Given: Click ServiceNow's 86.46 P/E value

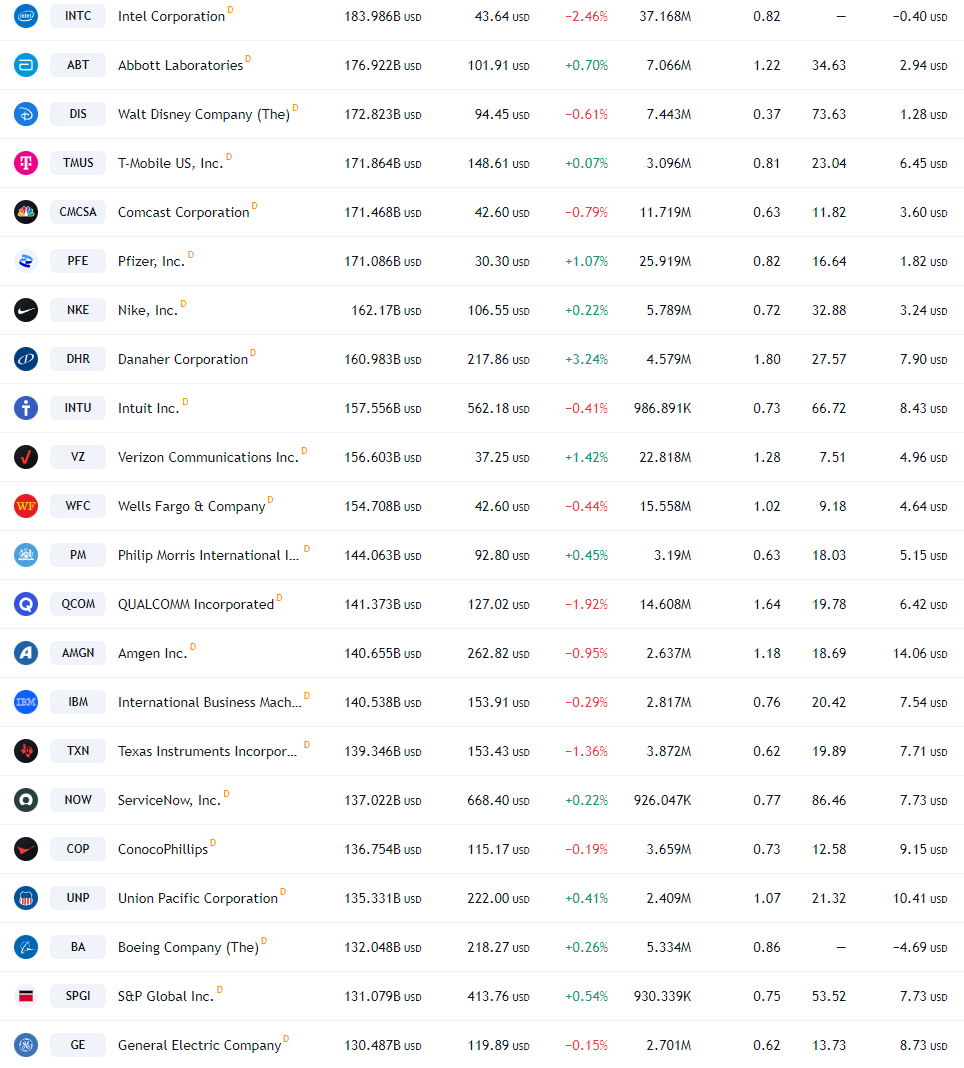Looking at the screenshot, I should pos(829,801).
